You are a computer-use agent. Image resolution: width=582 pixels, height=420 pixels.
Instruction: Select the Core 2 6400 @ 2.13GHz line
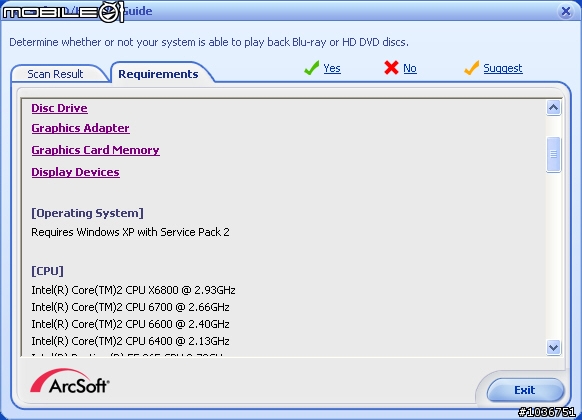click(x=130, y=341)
